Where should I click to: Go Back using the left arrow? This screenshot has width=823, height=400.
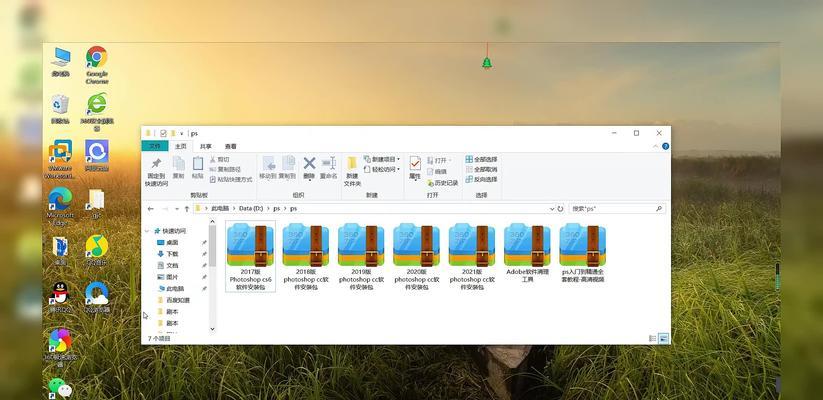coord(151,208)
